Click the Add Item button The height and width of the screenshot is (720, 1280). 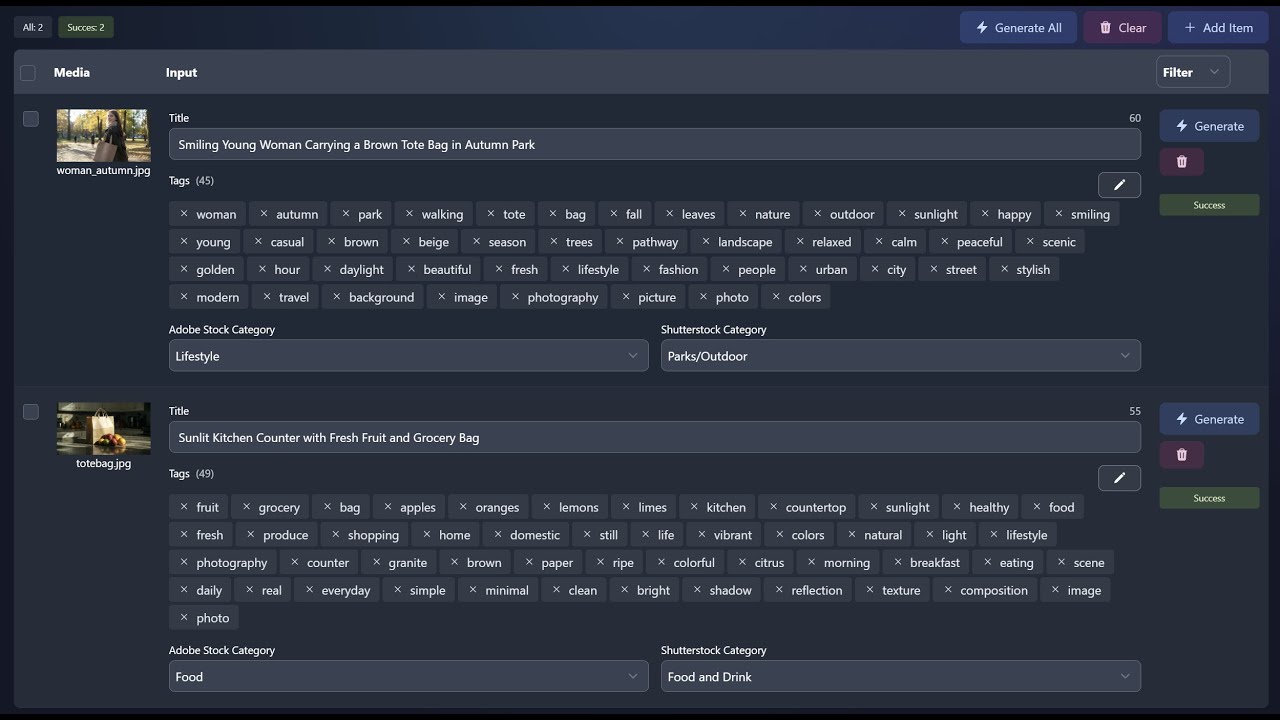(x=1217, y=28)
